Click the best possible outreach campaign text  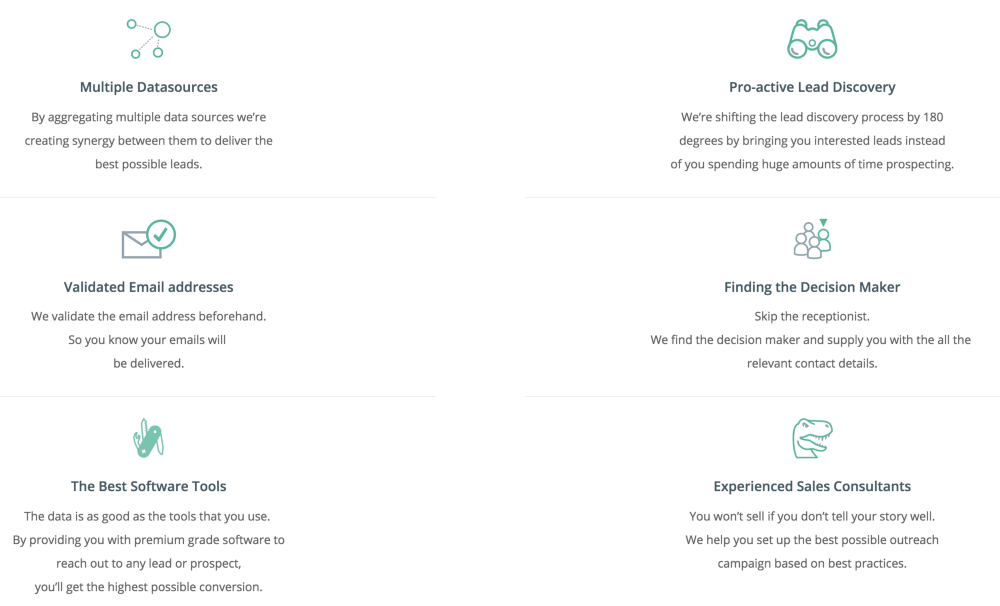point(812,551)
